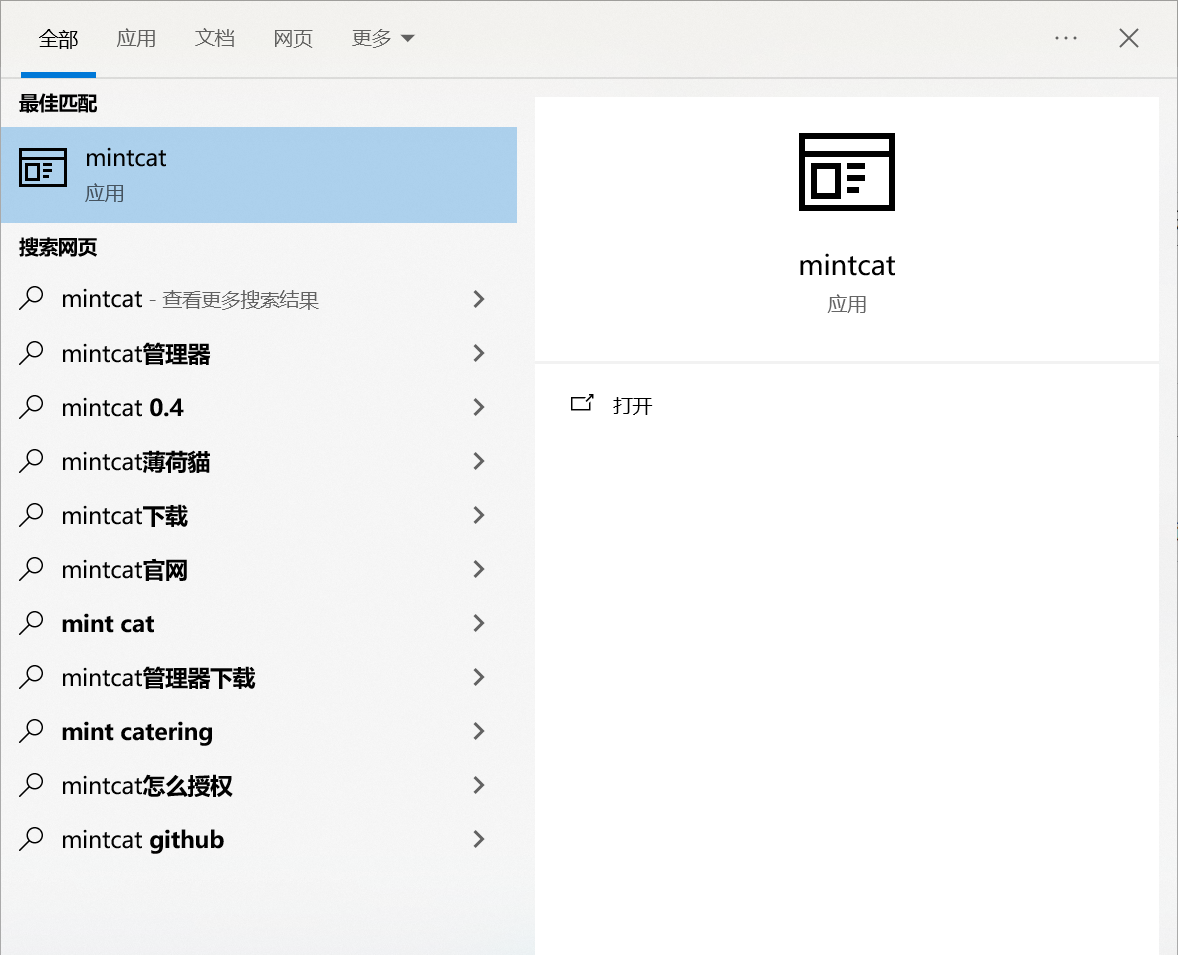This screenshot has height=955, width=1178.
Task: Click search icon beside 'mintcat 0.4'
Action: [x=32, y=406]
